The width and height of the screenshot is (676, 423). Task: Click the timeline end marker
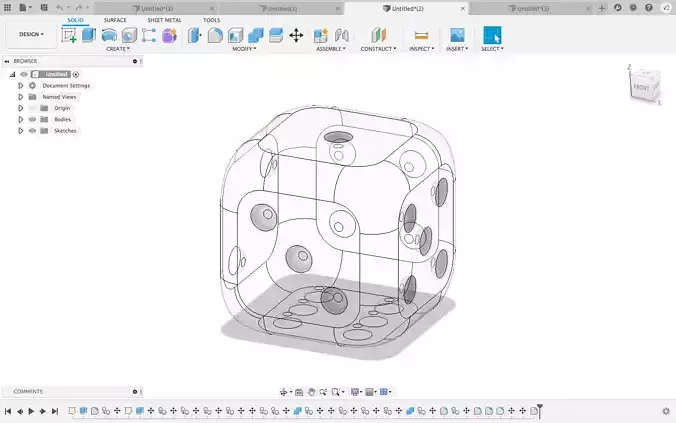coord(540,410)
